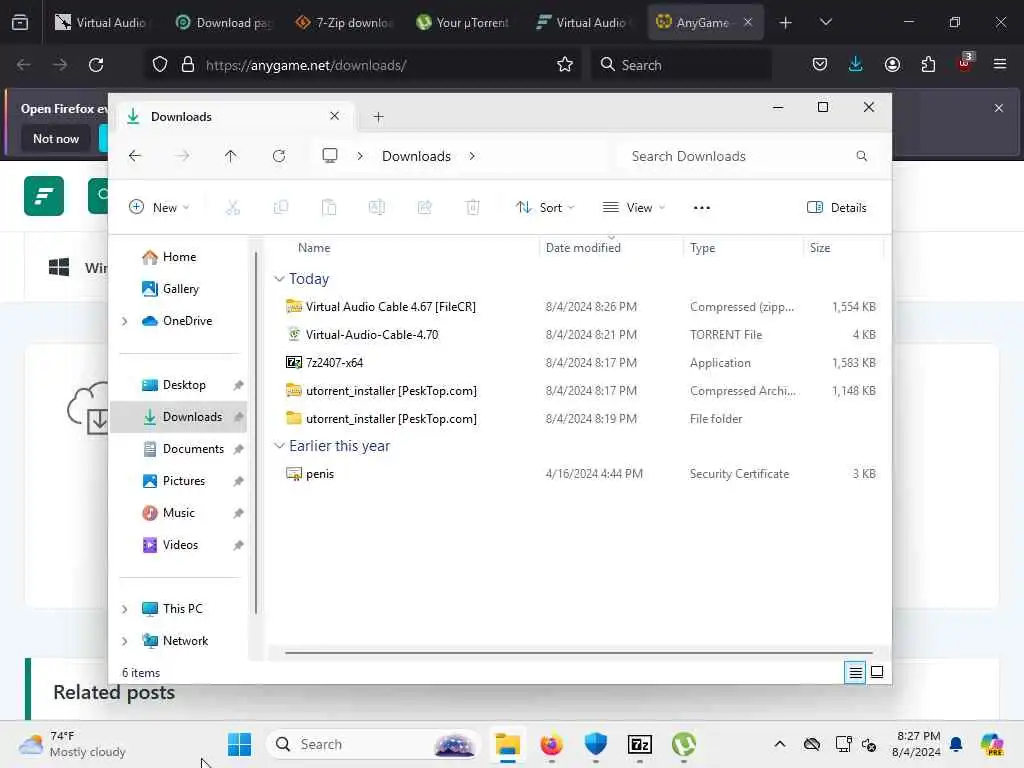This screenshot has height=768, width=1024.
Task: Open Firefox from the taskbar
Action: click(x=552, y=744)
